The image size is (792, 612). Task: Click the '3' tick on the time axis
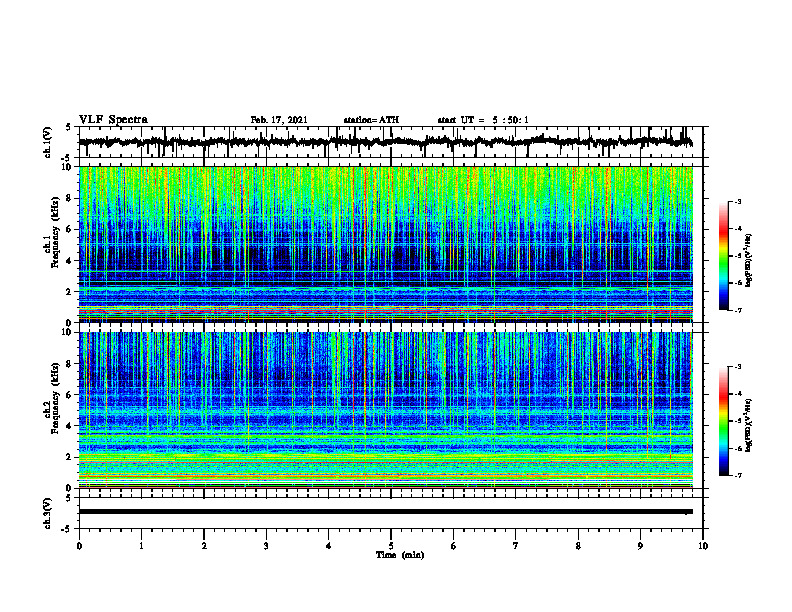point(266,546)
